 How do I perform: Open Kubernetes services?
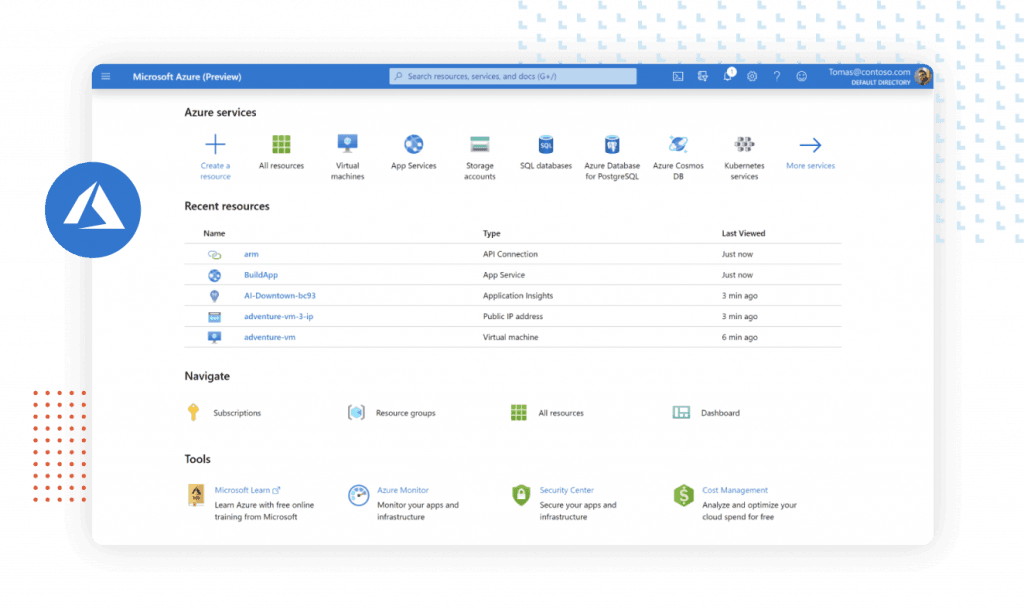click(744, 145)
